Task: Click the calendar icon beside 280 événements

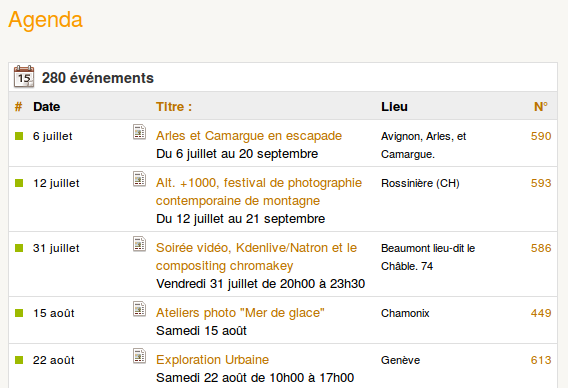Action: coord(24,76)
